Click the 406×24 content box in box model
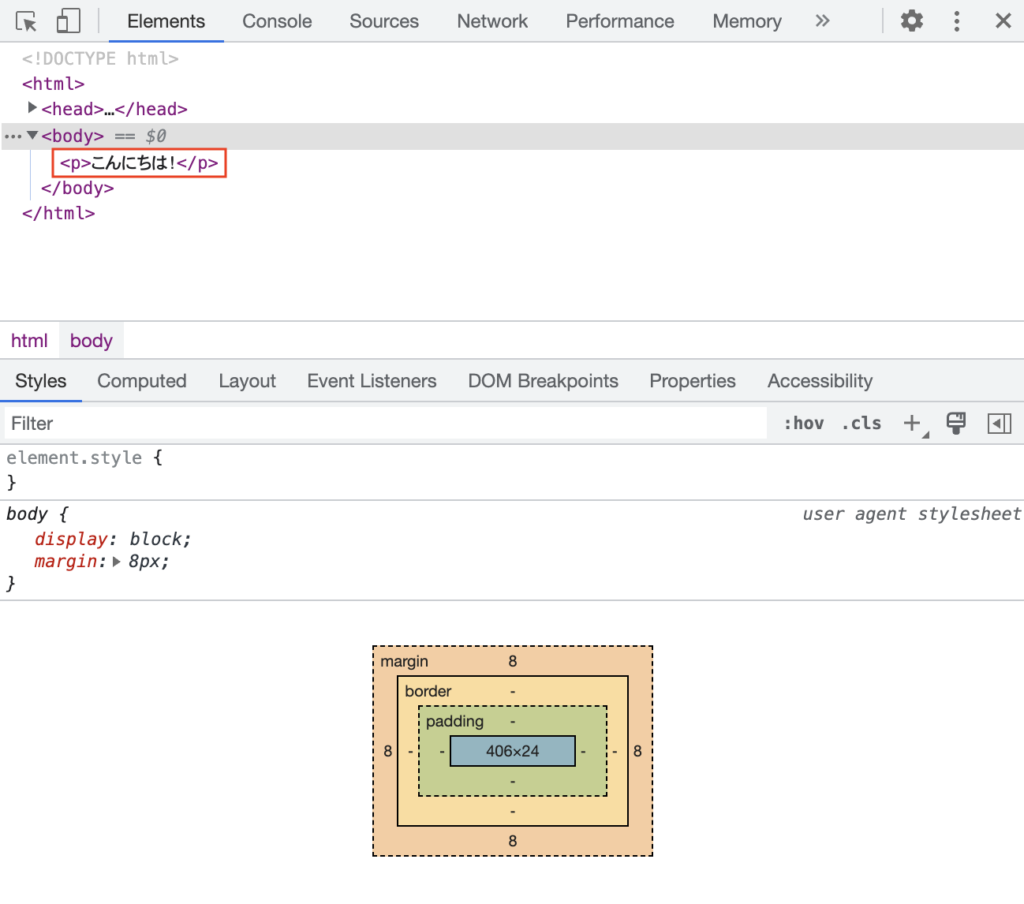This screenshot has width=1024, height=904. click(x=512, y=751)
